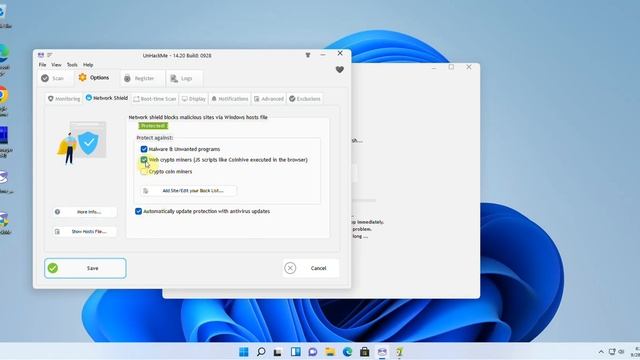This screenshot has height=360, width=640.
Task: Click the trophy icon in UnHackMe title bar
Action: (x=308, y=55)
